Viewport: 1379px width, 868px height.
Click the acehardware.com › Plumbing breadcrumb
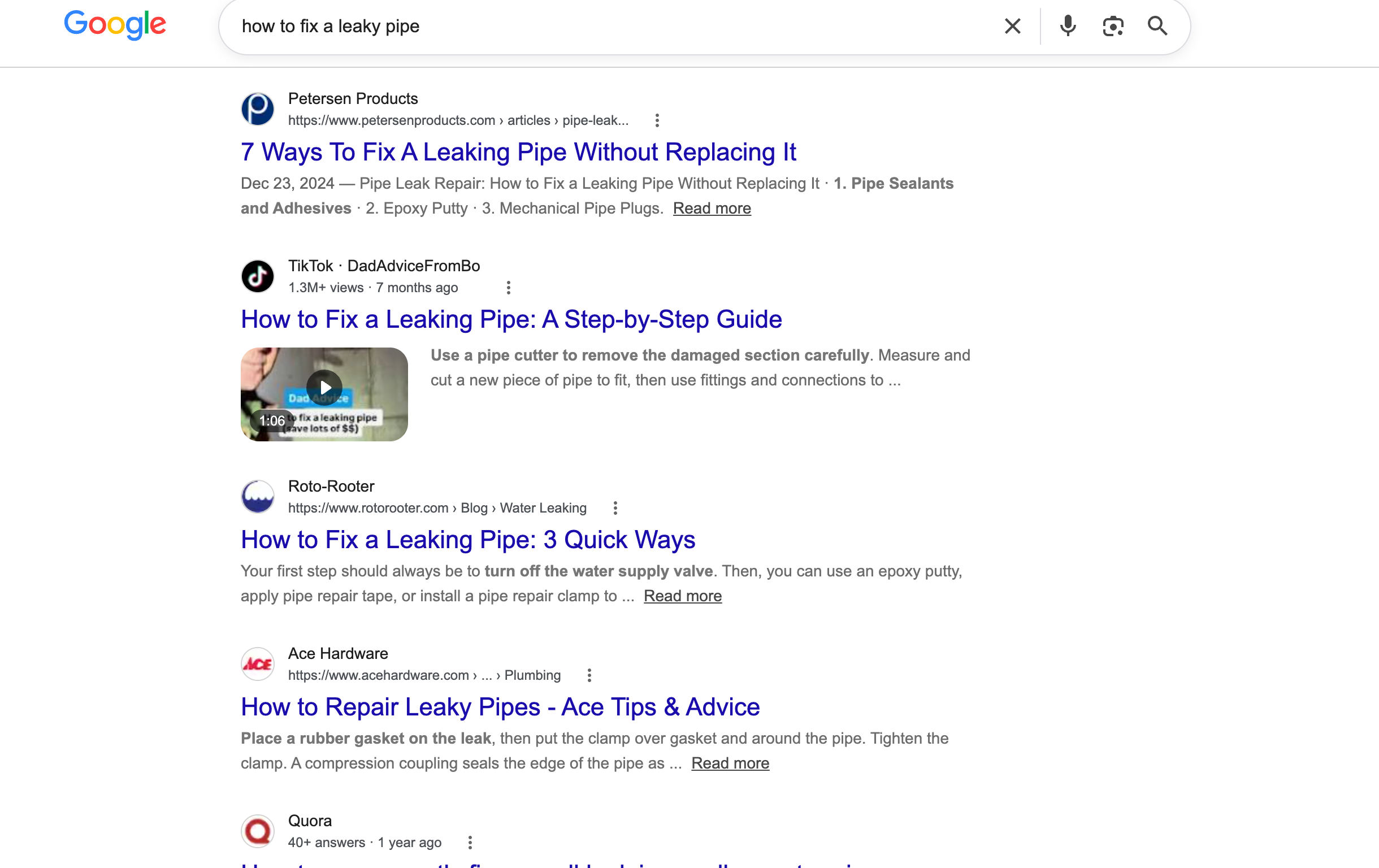(424, 675)
